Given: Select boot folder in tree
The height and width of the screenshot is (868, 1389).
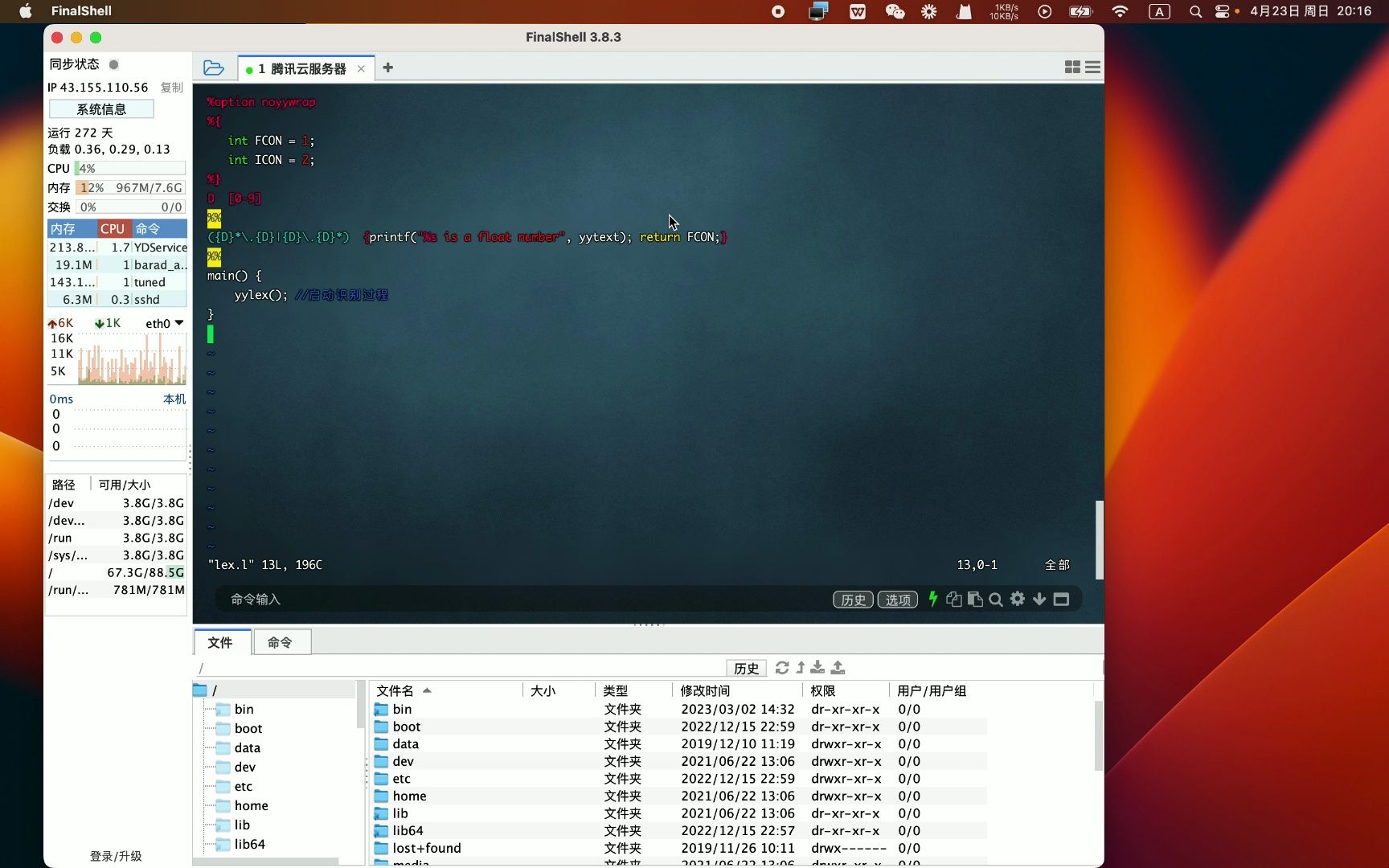Looking at the screenshot, I should 248,729.
